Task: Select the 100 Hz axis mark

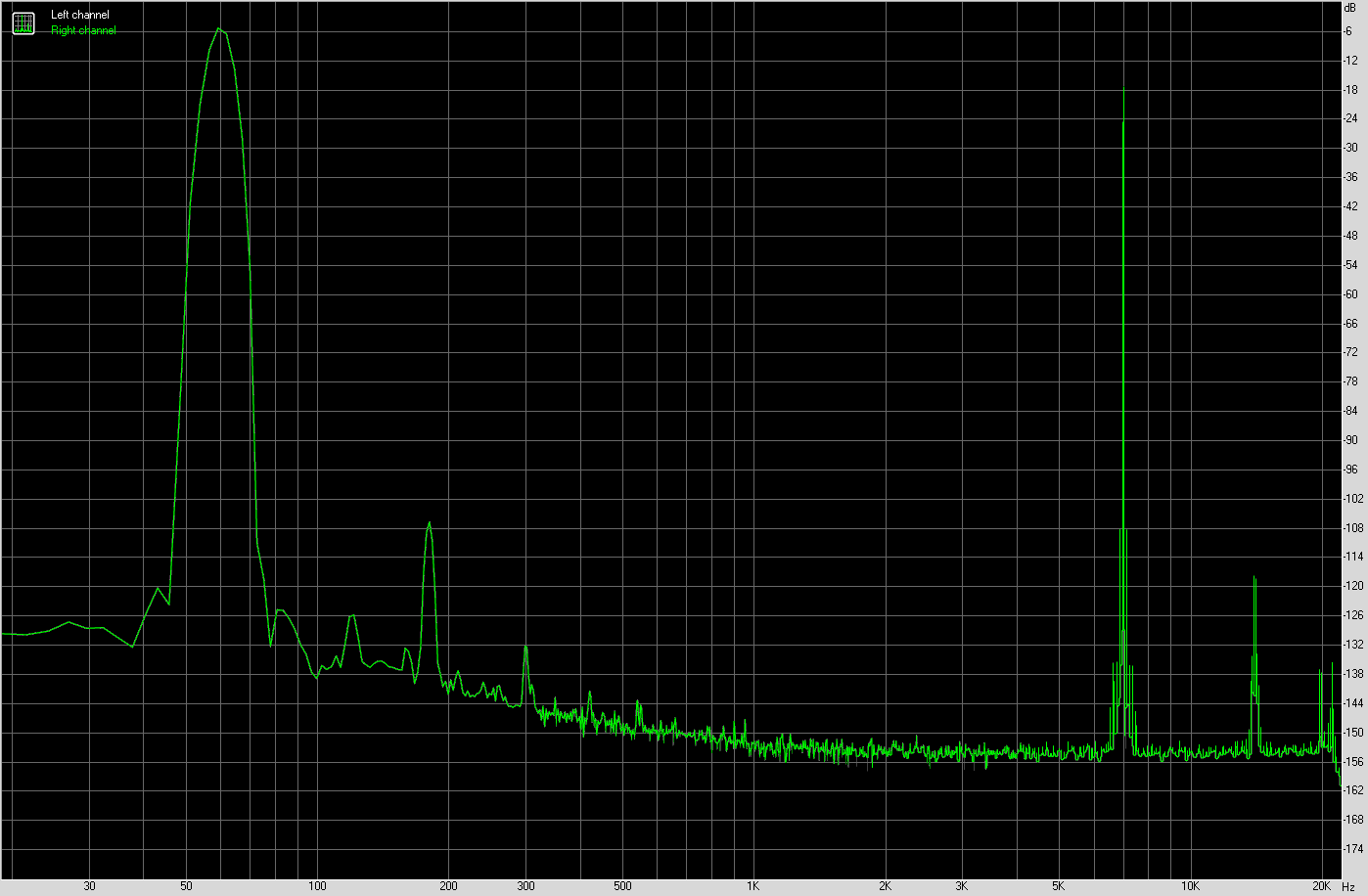Action: point(315,884)
